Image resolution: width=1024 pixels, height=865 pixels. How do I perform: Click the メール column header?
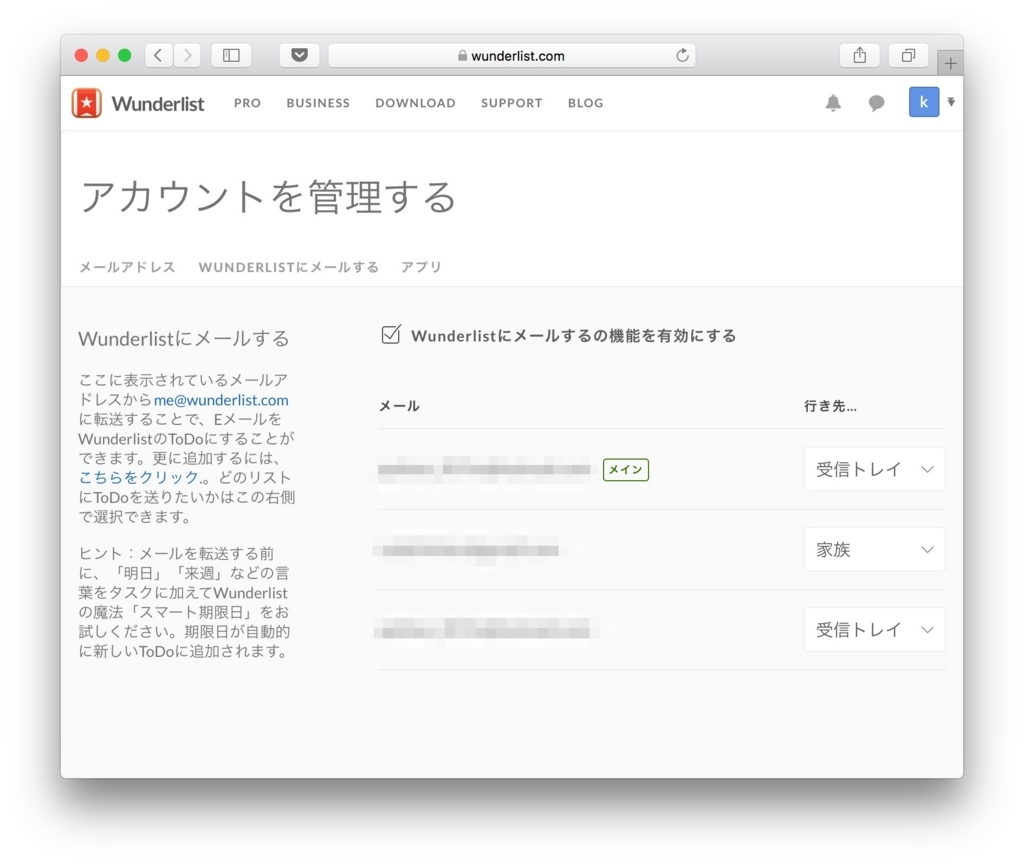(399, 405)
